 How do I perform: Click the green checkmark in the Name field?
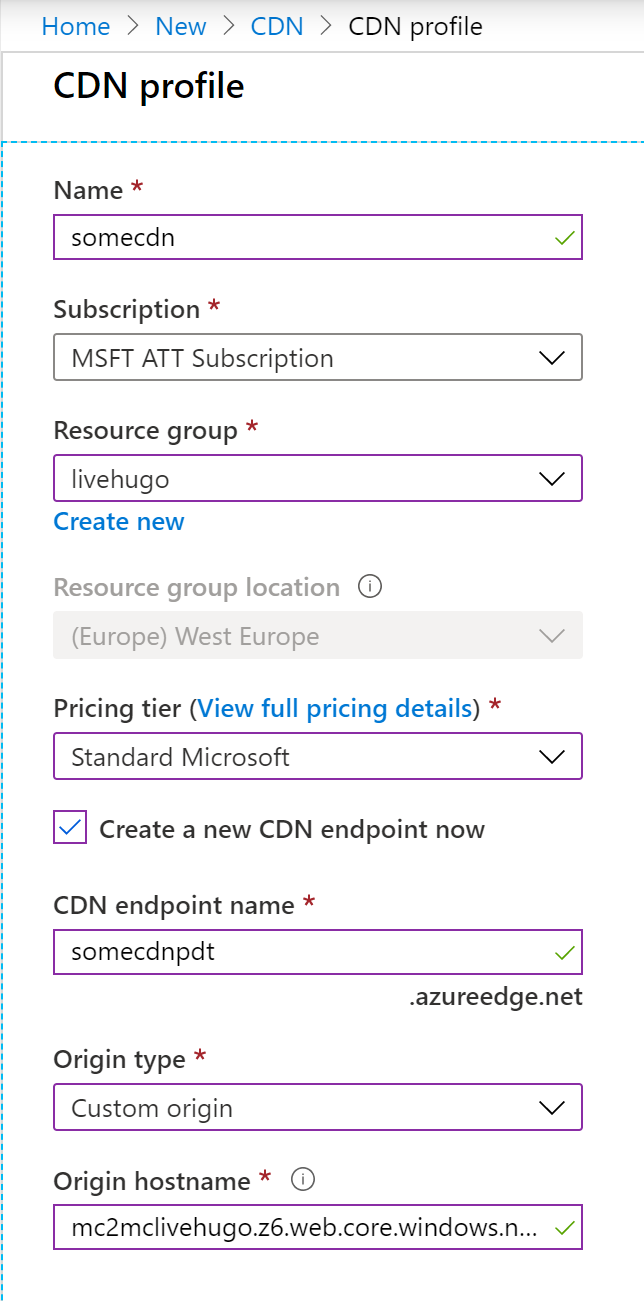click(x=565, y=238)
